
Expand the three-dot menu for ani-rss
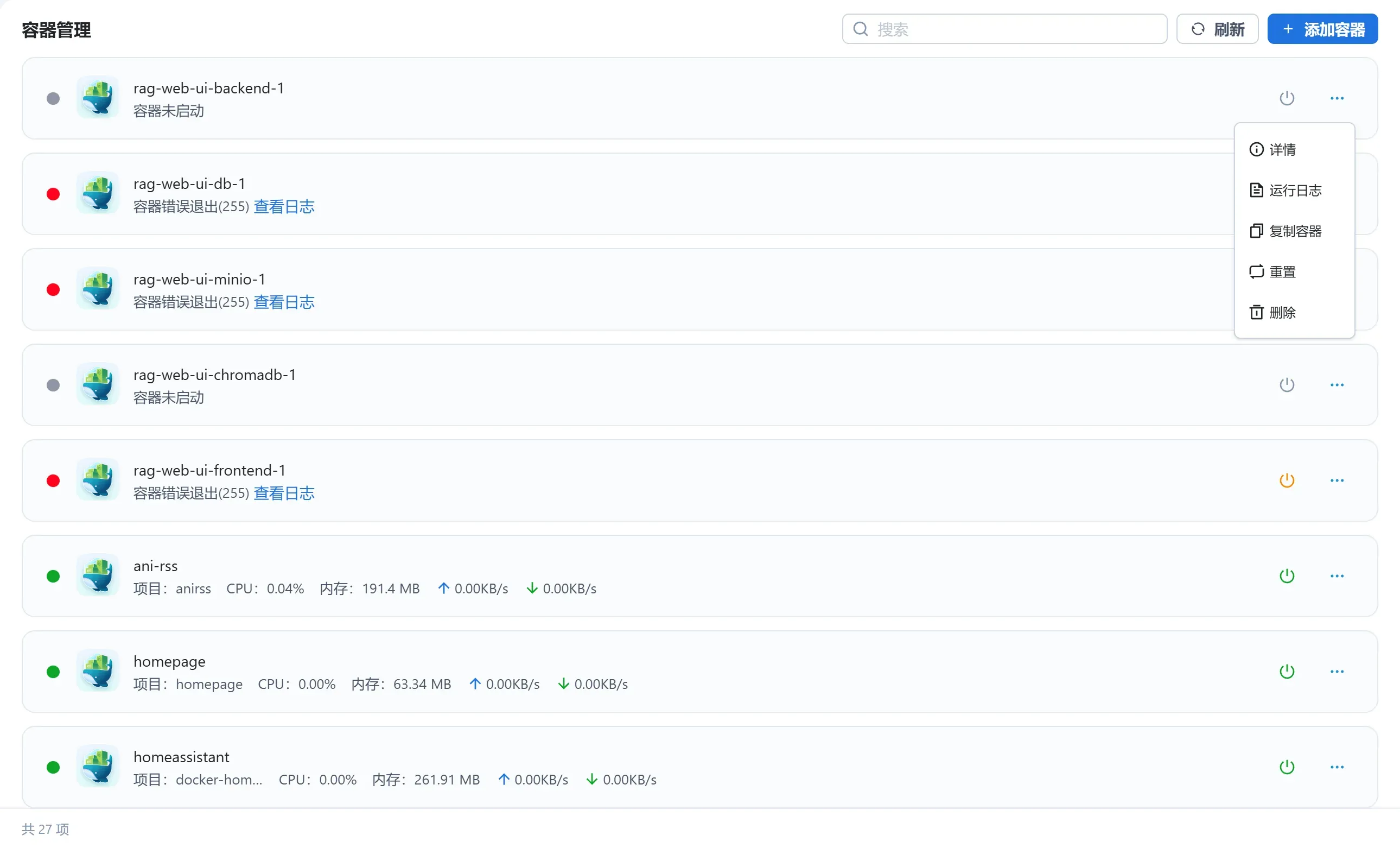point(1337,576)
